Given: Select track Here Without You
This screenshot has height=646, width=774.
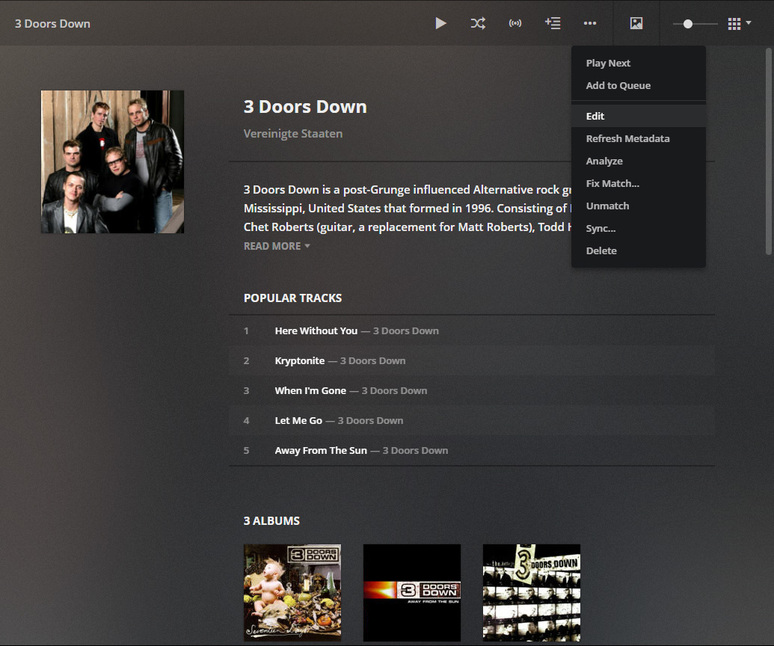Looking at the screenshot, I should pos(316,331).
